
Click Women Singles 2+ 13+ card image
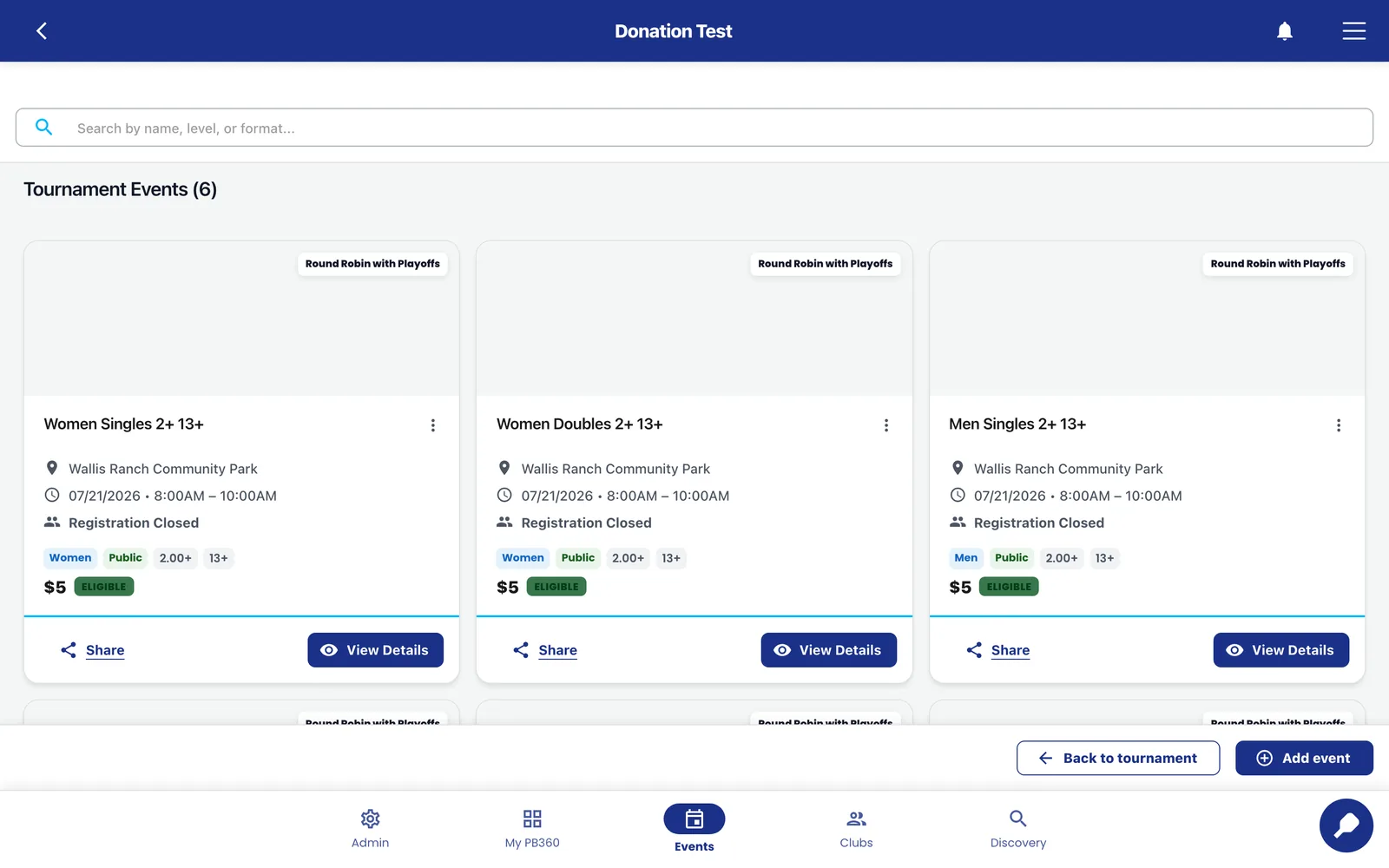241,319
